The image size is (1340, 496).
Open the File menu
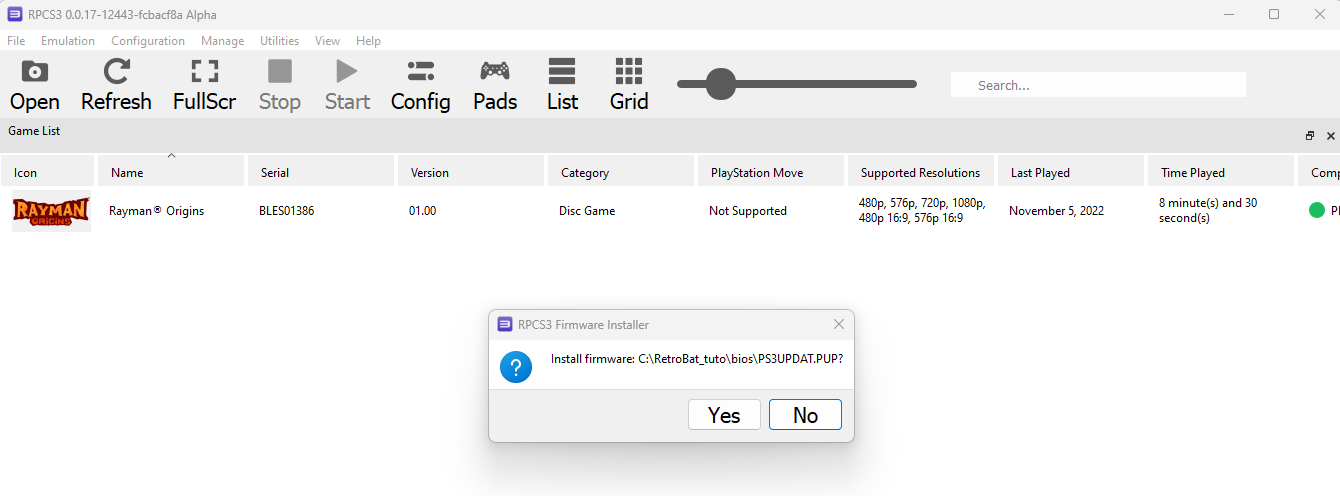click(x=16, y=41)
